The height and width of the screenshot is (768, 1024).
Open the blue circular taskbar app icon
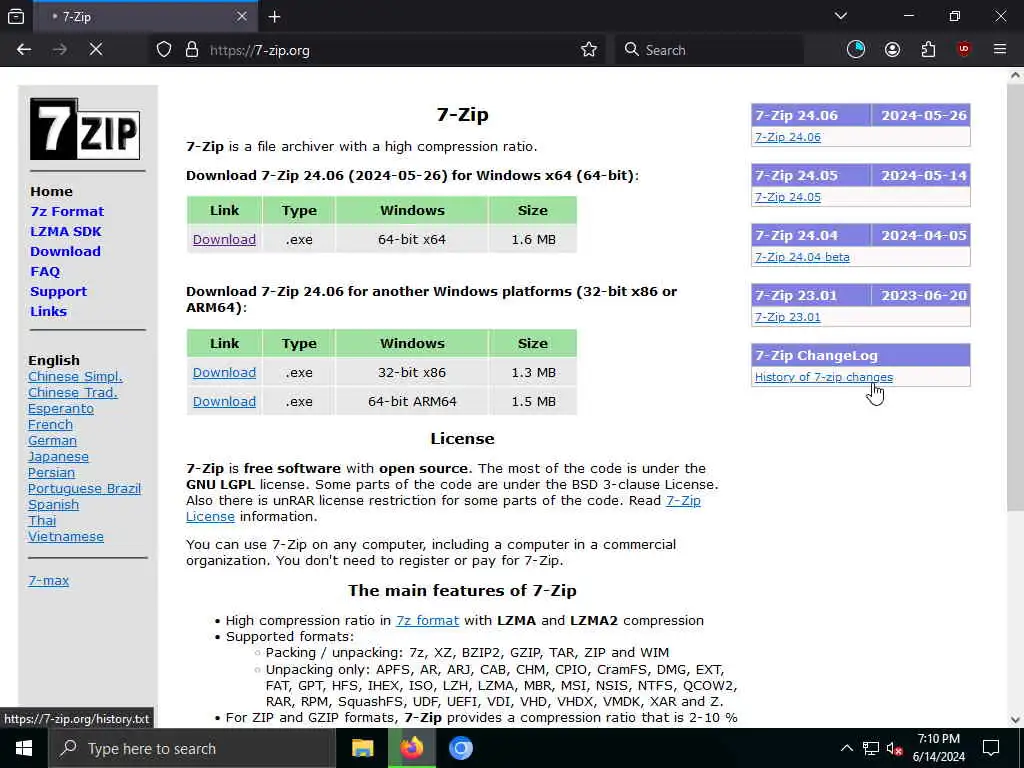point(460,748)
